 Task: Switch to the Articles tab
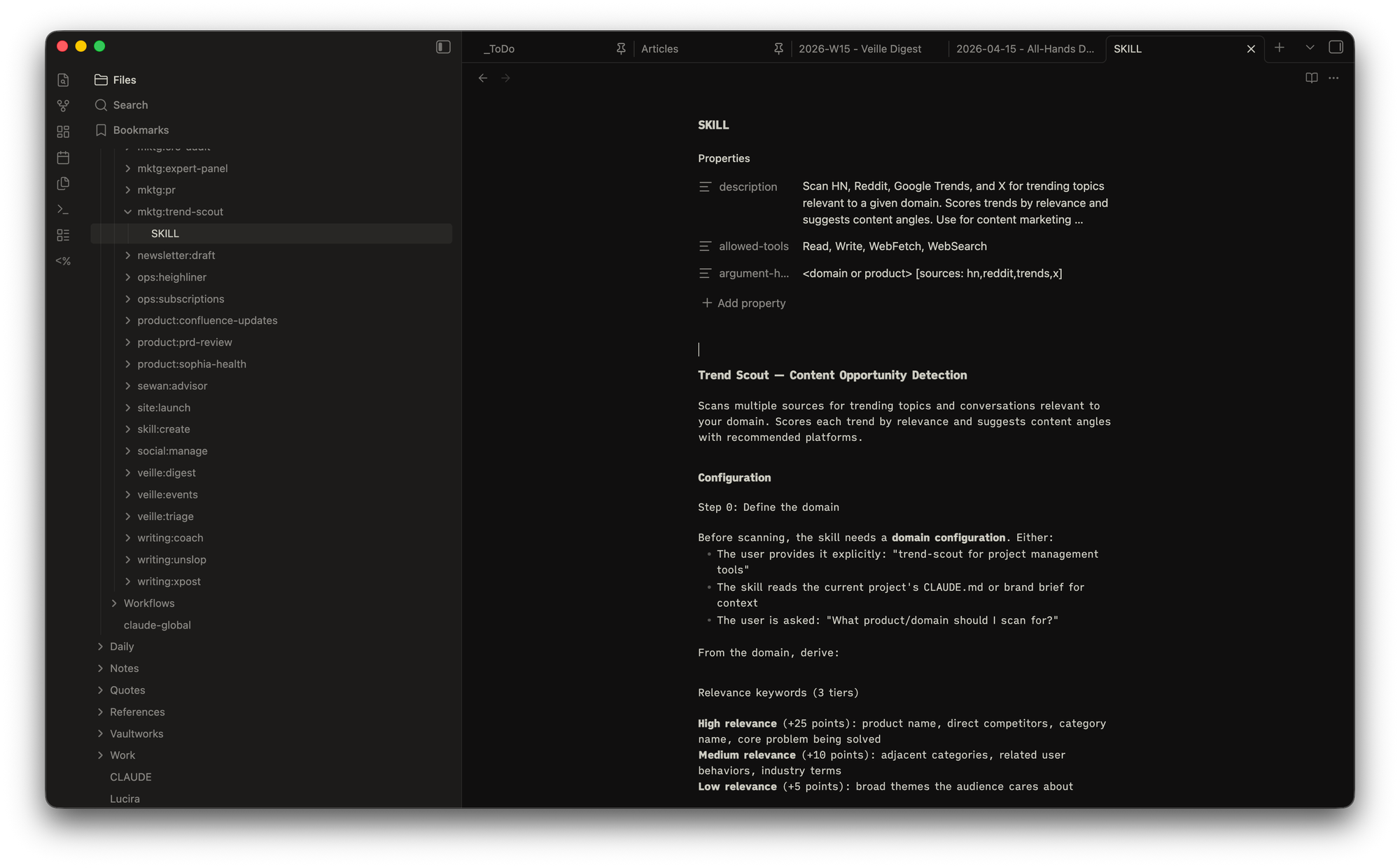coord(659,48)
